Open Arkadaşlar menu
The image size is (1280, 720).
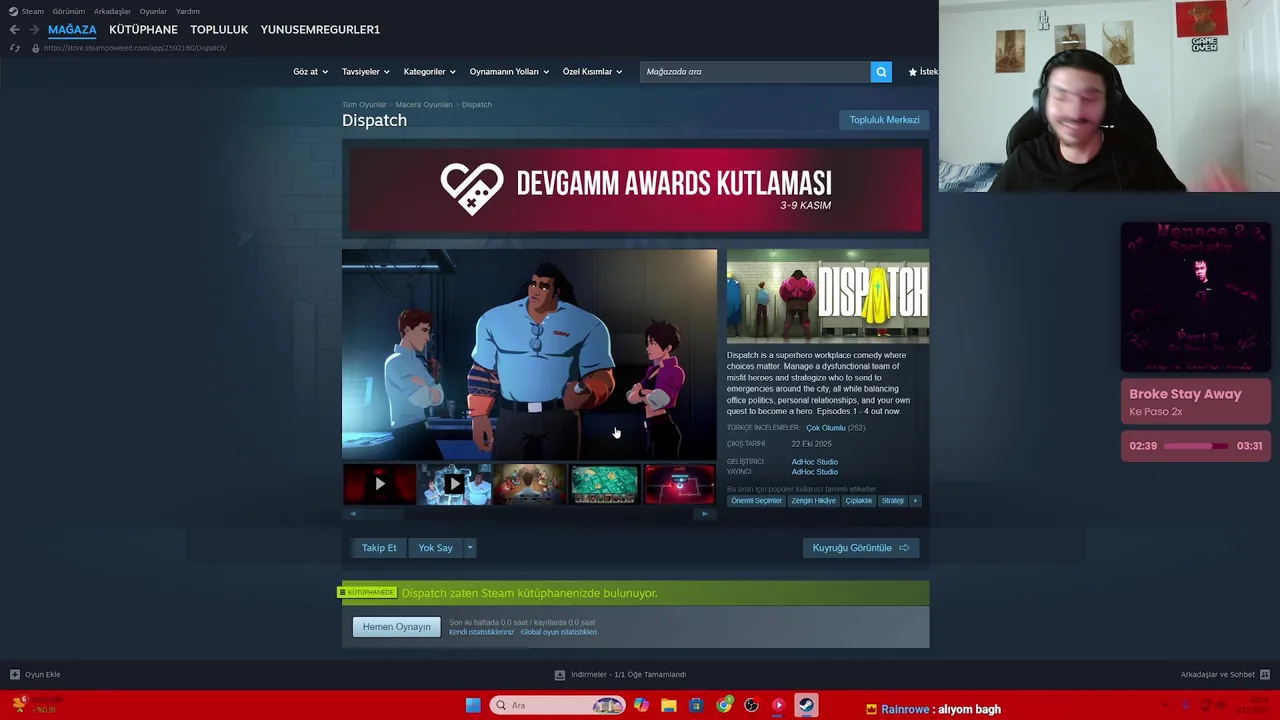(112, 11)
